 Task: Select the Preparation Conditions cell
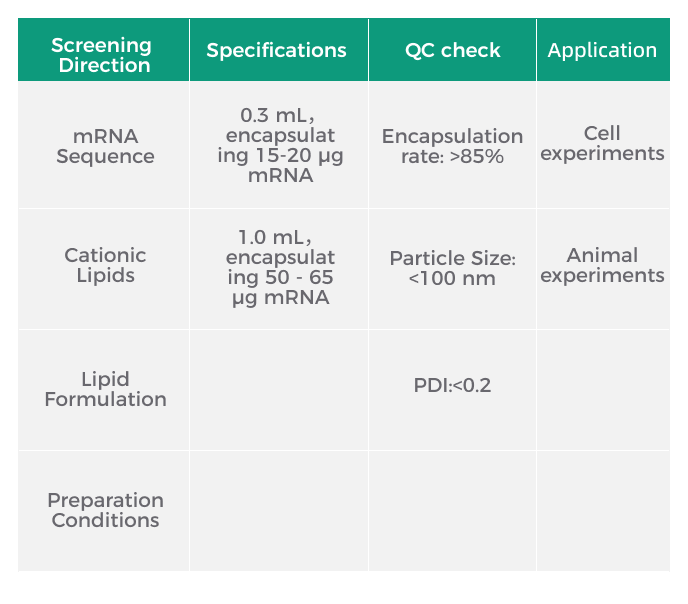tap(104, 511)
